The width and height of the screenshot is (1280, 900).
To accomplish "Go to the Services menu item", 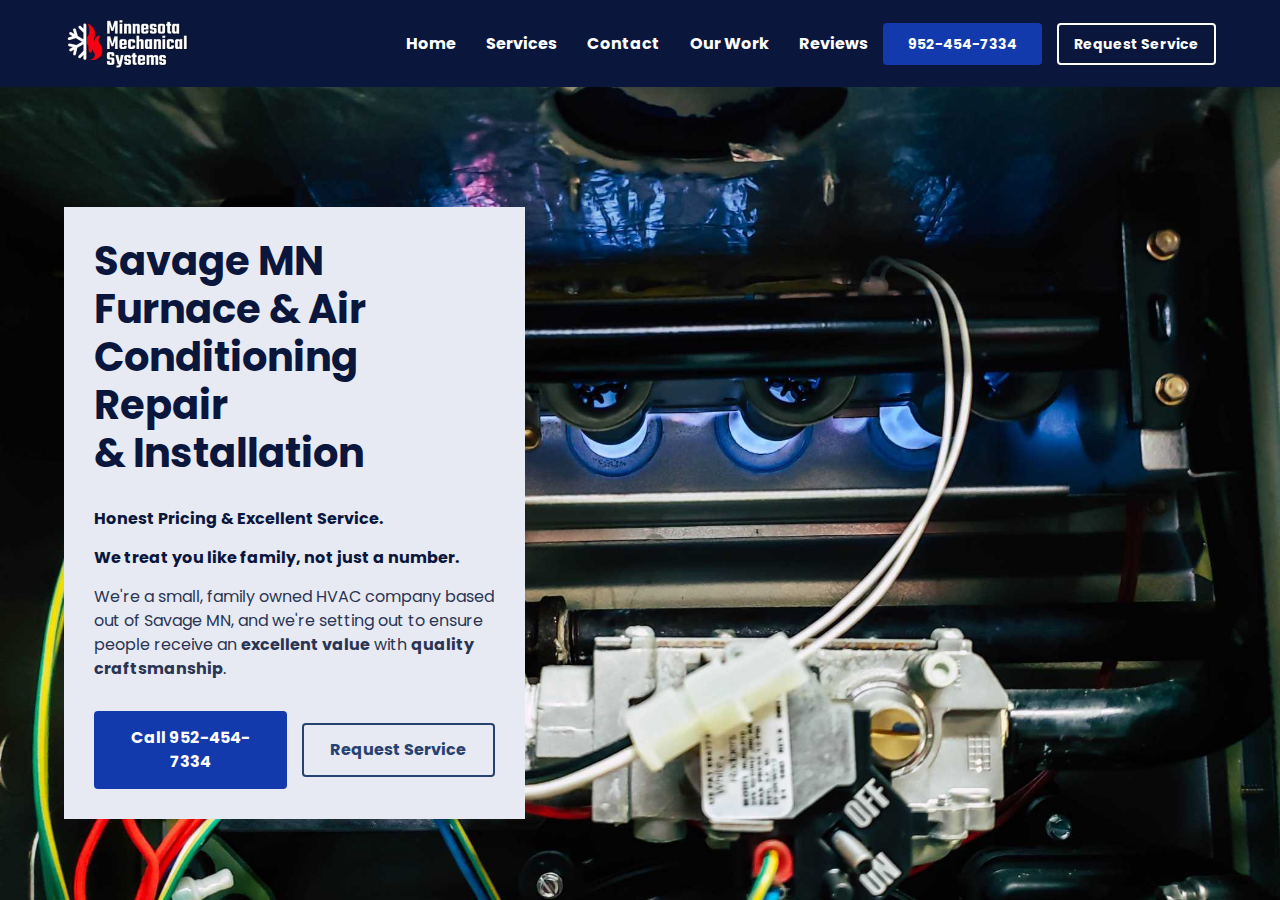I will coord(521,44).
